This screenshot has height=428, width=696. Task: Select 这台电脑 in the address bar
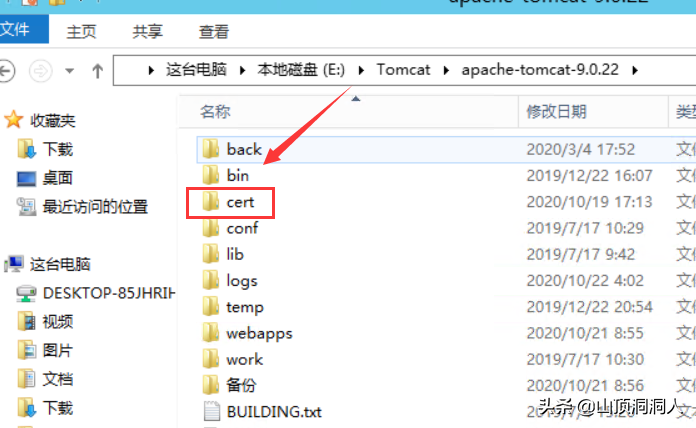pyautogui.click(x=196, y=70)
